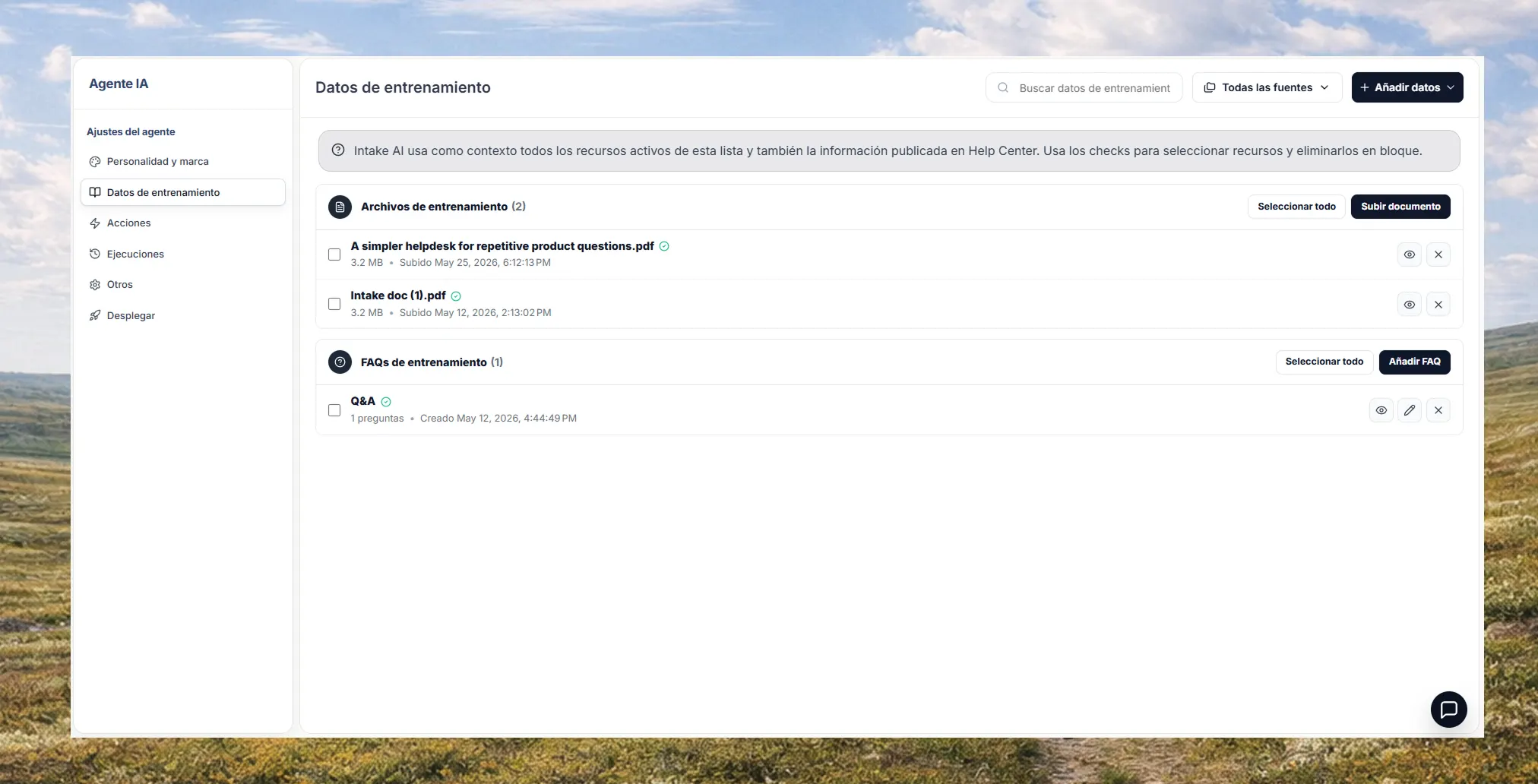This screenshot has height=784, width=1538.
Task: Click green status check next to Q&A
Action: click(386, 402)
